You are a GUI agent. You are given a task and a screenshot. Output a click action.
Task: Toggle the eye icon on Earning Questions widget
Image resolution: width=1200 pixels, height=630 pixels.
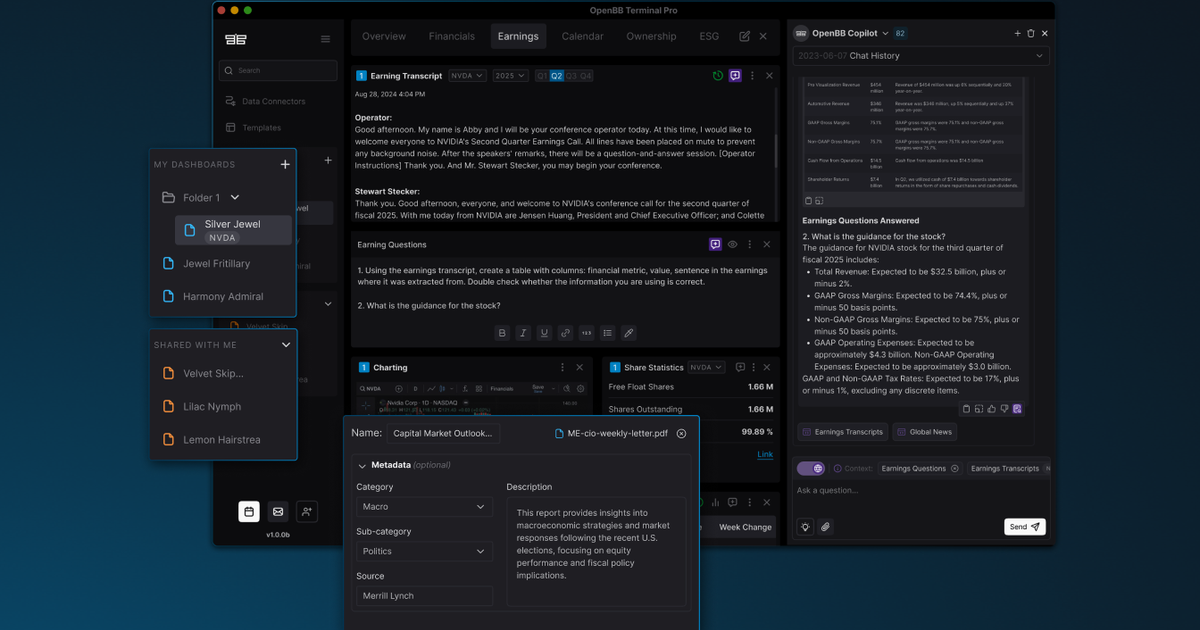(x=733, y=244)
